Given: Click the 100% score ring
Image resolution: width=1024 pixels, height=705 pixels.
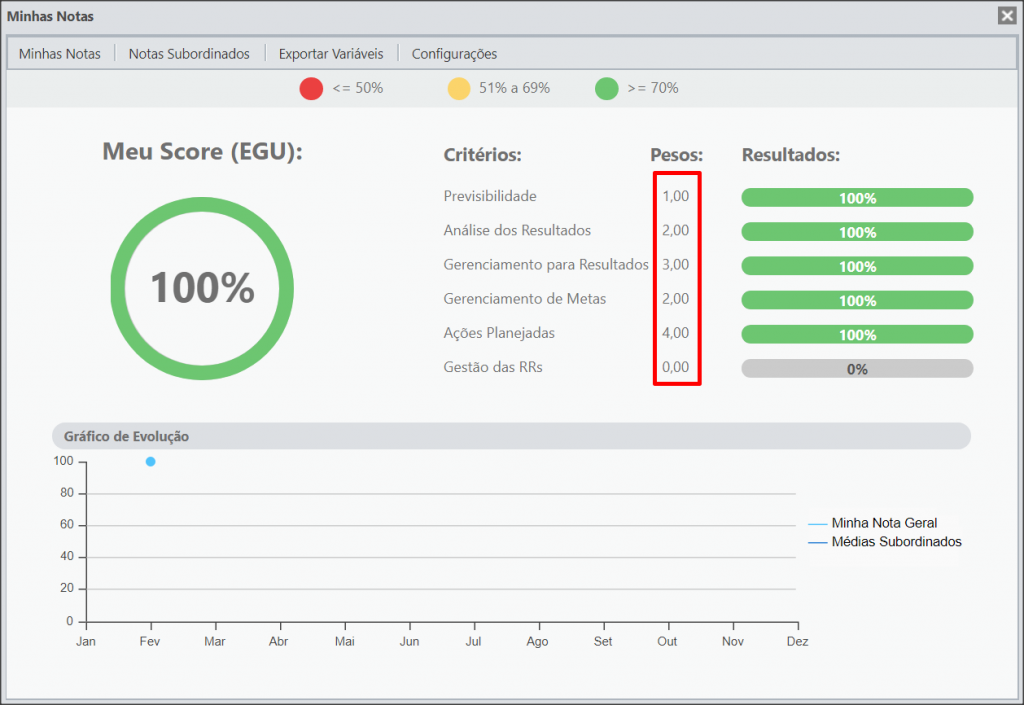Looking at the screenshot, I should [x=202, y=288].
